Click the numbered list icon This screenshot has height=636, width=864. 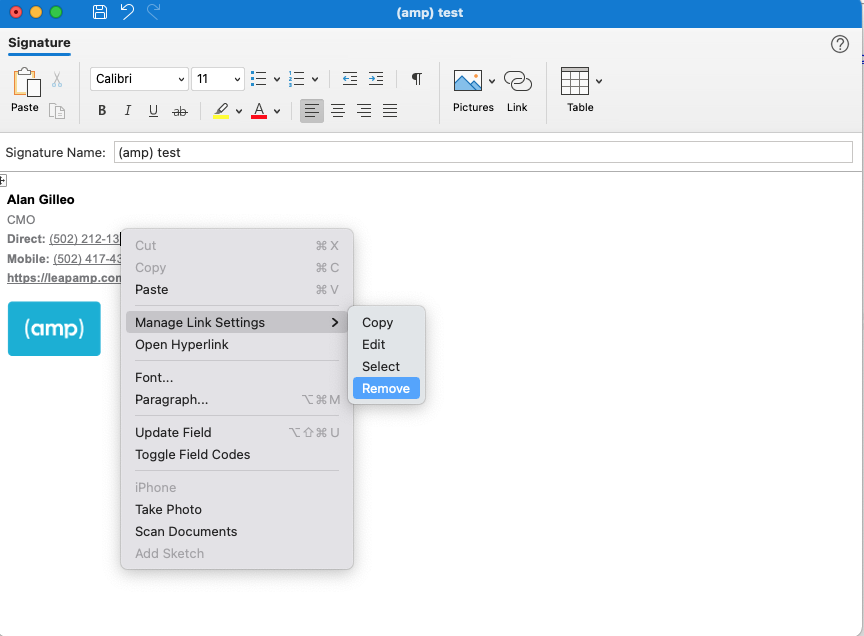pos(296,79)
